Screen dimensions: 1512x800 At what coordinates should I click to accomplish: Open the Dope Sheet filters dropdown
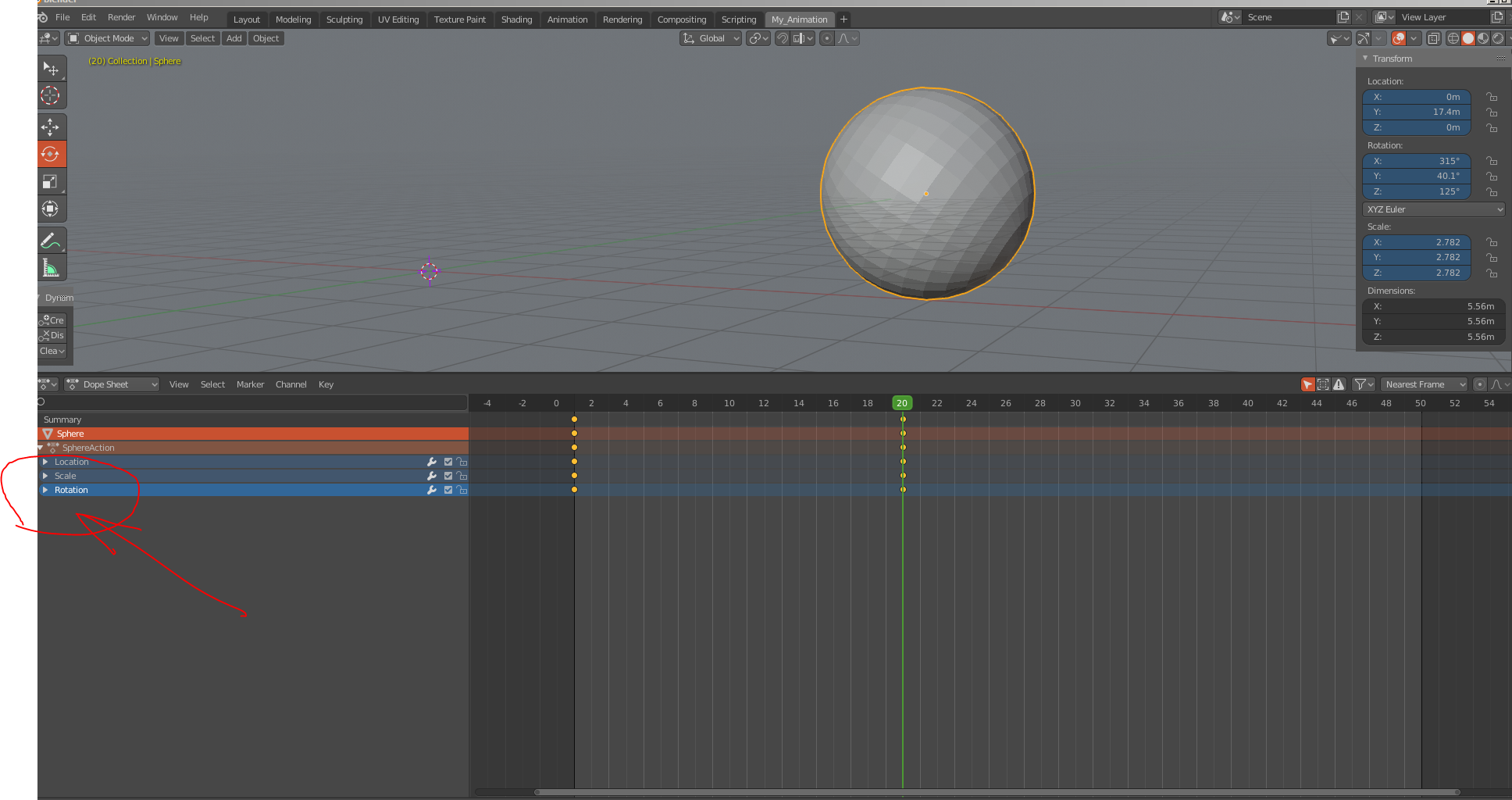pyautogui.click(x=1364, y=384)
